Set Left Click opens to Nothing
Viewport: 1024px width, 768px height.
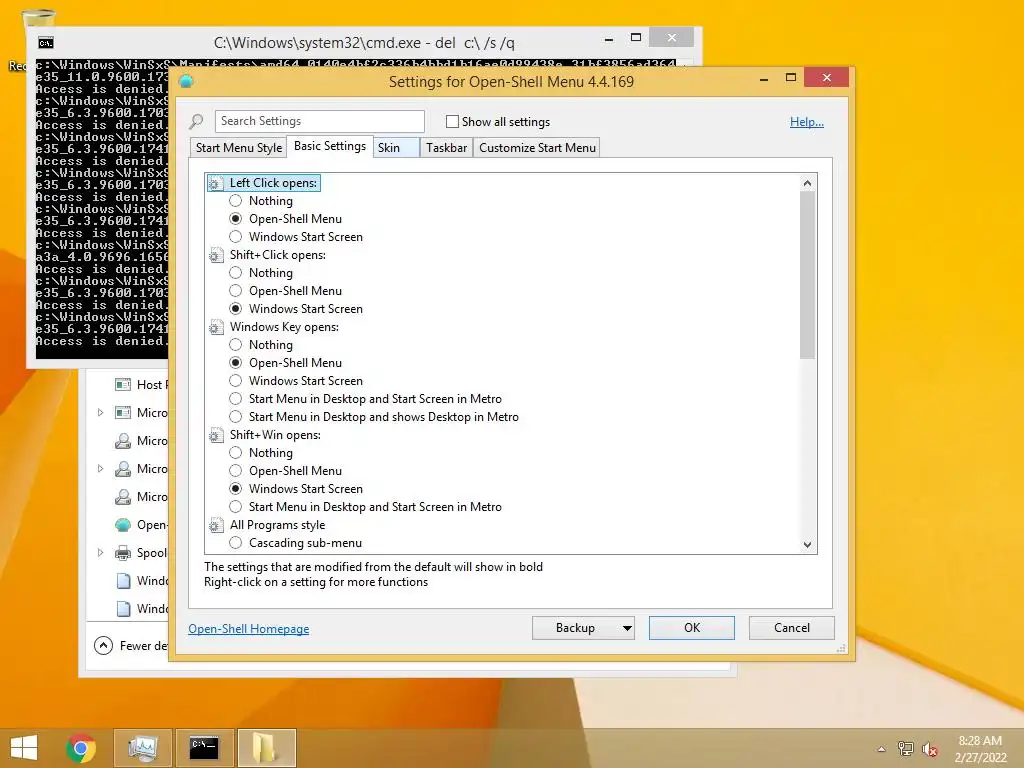[x=236, y=201]
